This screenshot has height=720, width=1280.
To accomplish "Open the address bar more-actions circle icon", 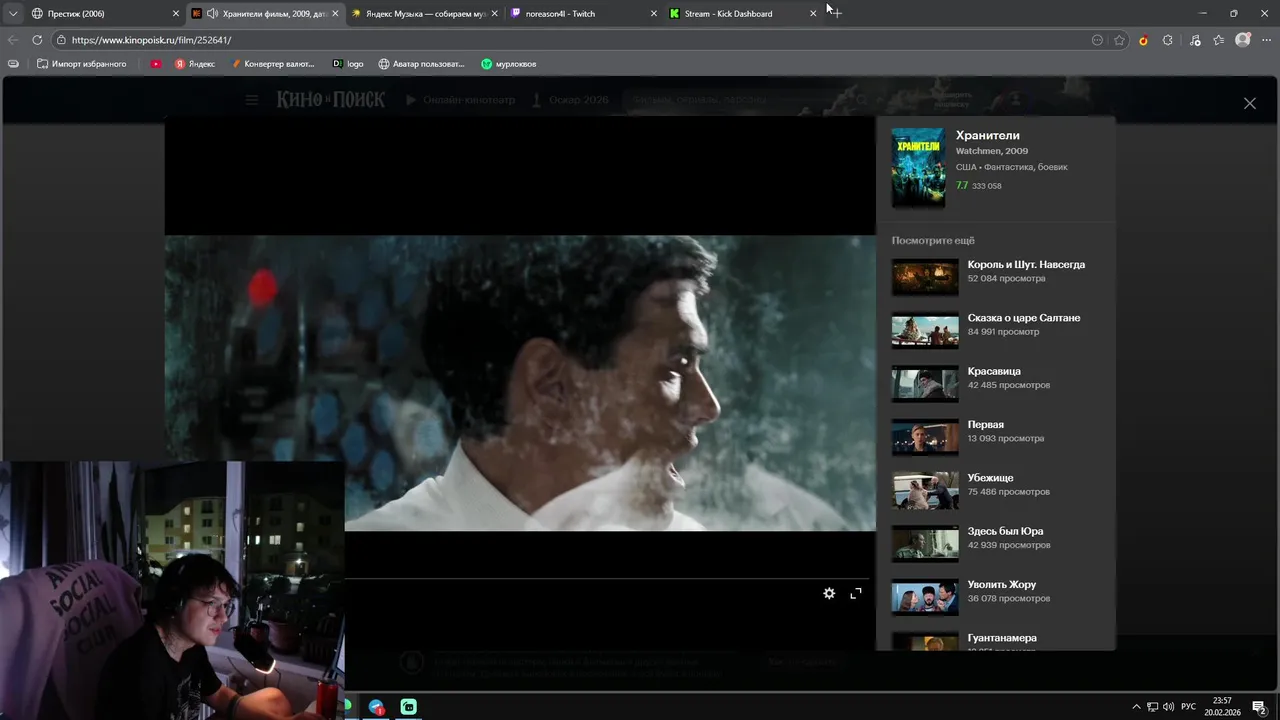I will (1097, 40).
